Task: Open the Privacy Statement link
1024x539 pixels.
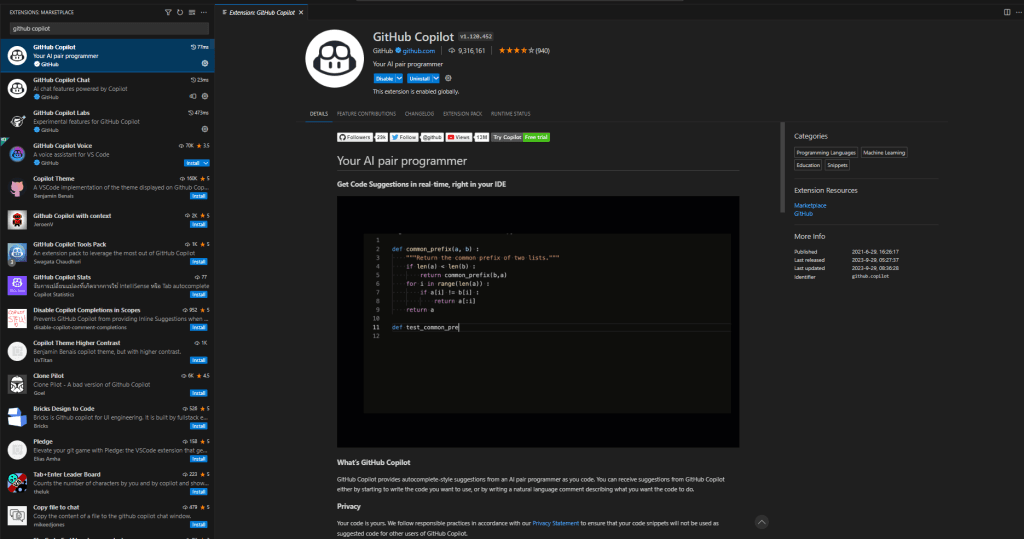Action: click(555, 523)
